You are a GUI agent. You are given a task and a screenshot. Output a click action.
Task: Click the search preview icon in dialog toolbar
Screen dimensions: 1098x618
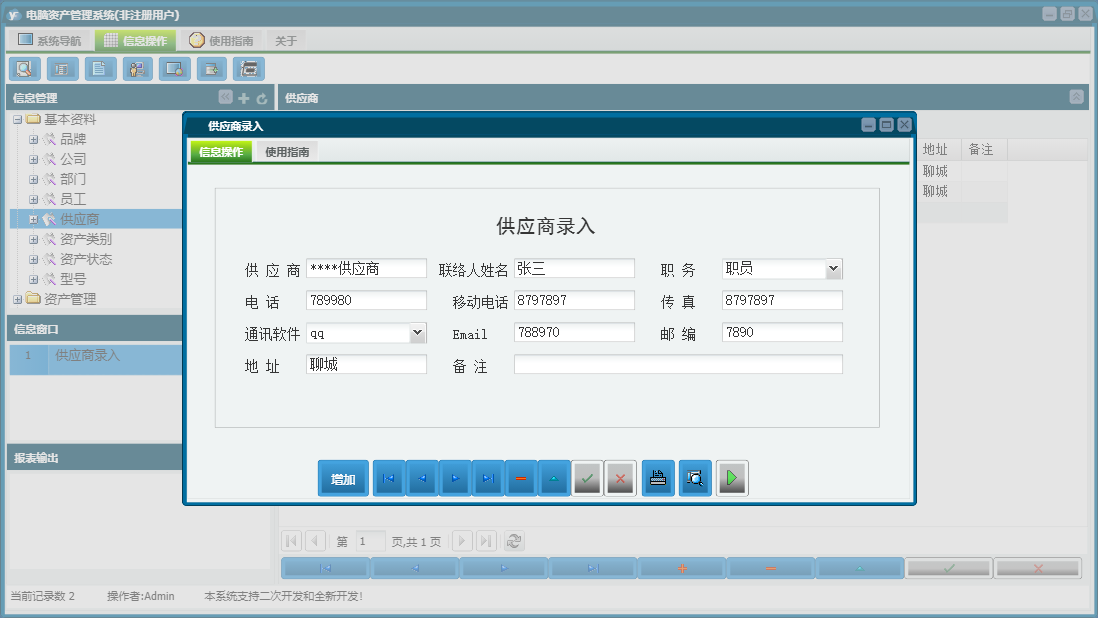[695, 479]
